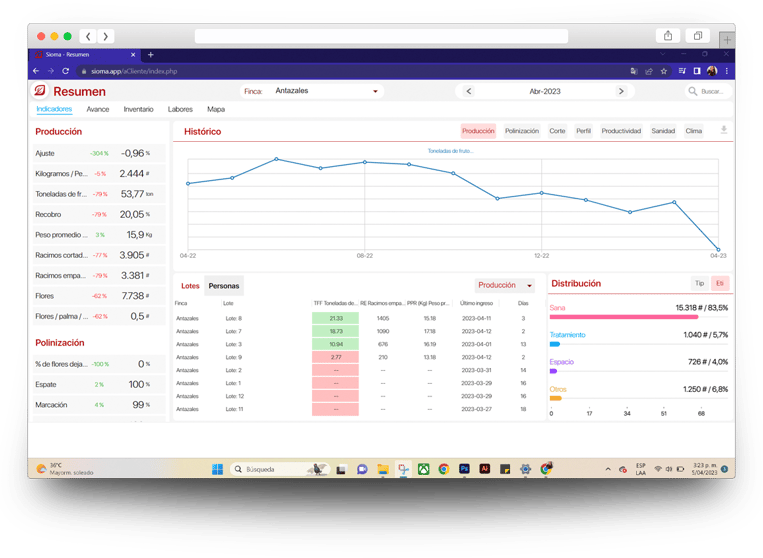The width and height of the screenshot is (763, 558).
Task: Open Settings gear in taskbar
Action: (525, 469)
